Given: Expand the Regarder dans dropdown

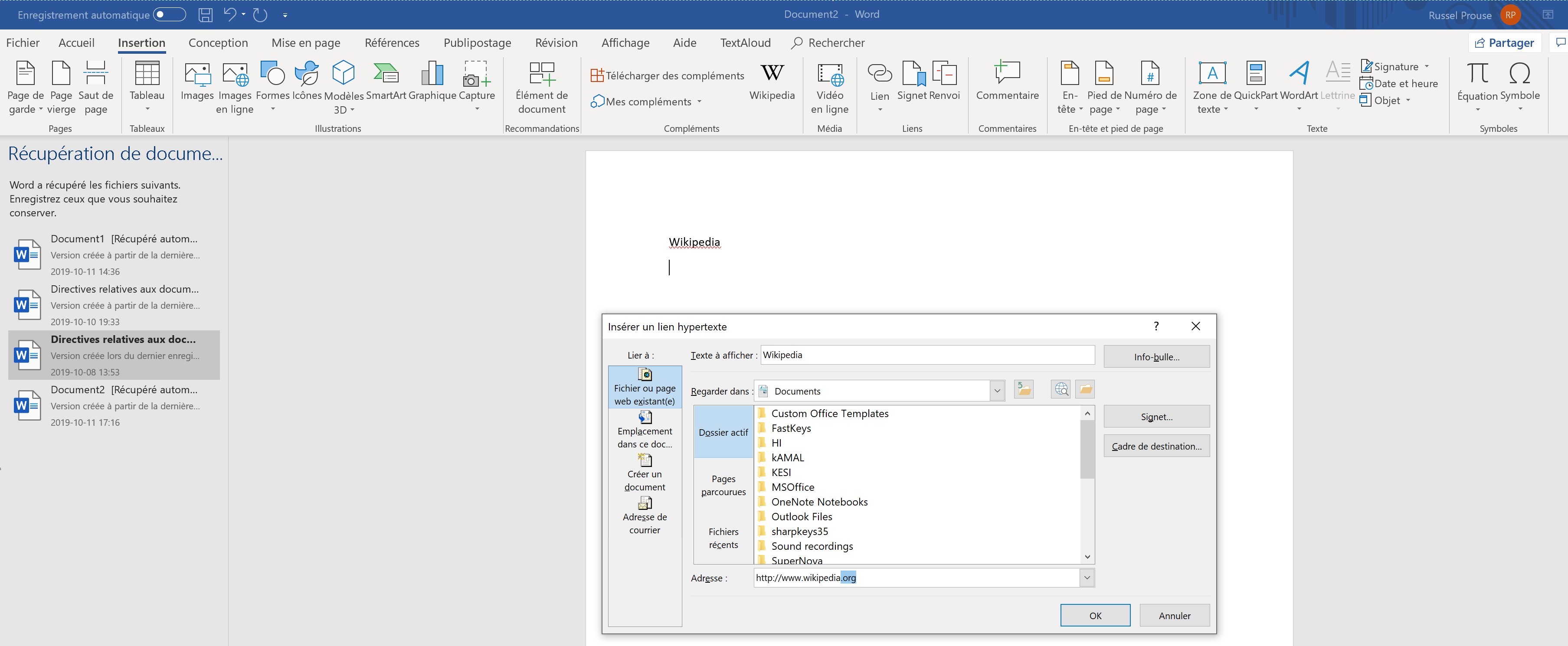Looking at the screenshot, I should (997, 391).
